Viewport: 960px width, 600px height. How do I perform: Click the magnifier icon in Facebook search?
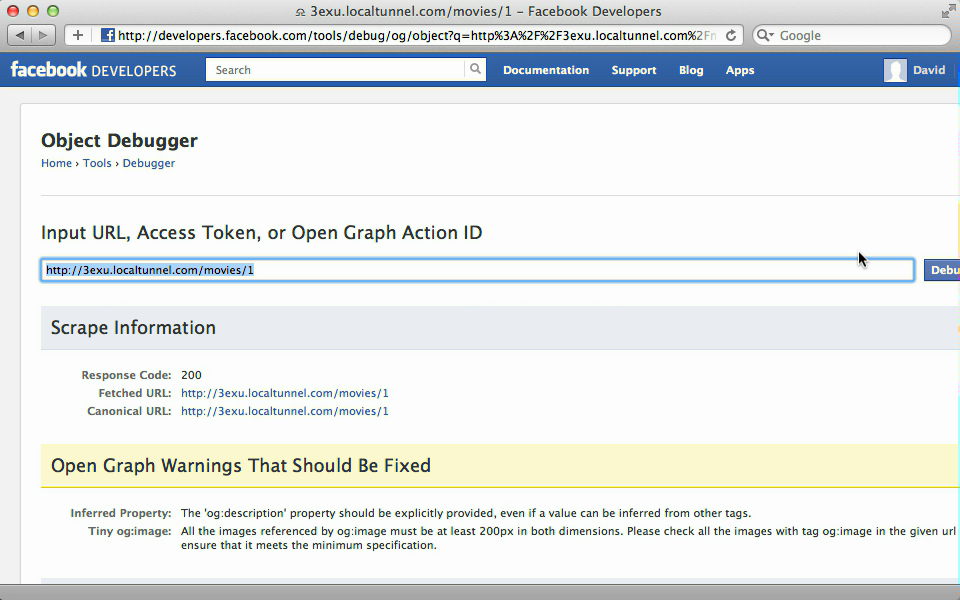click(x=475, y=69)
